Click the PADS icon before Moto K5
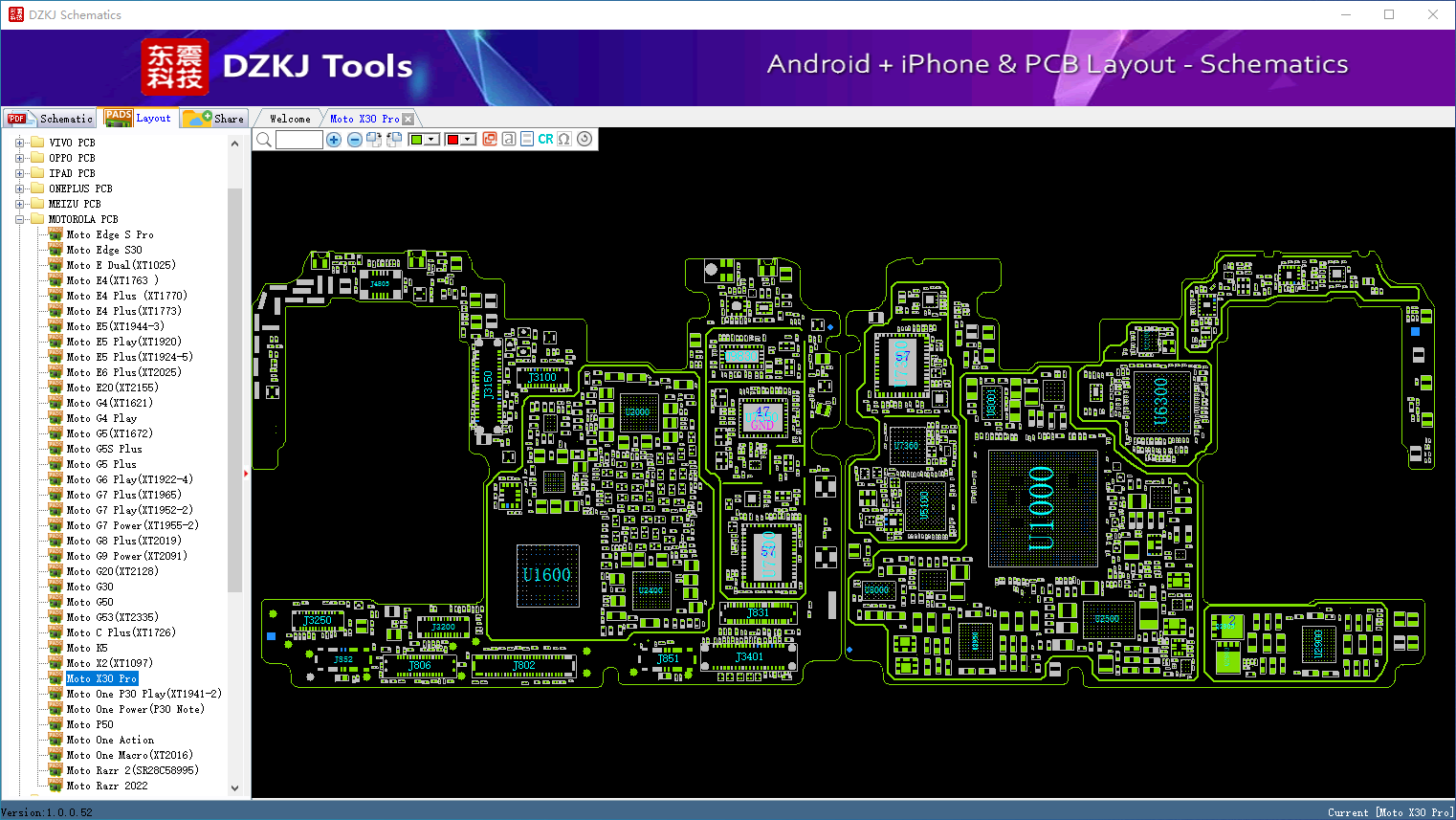The image size is (1456, 820). pyautogui.click(x=55, y=648)
